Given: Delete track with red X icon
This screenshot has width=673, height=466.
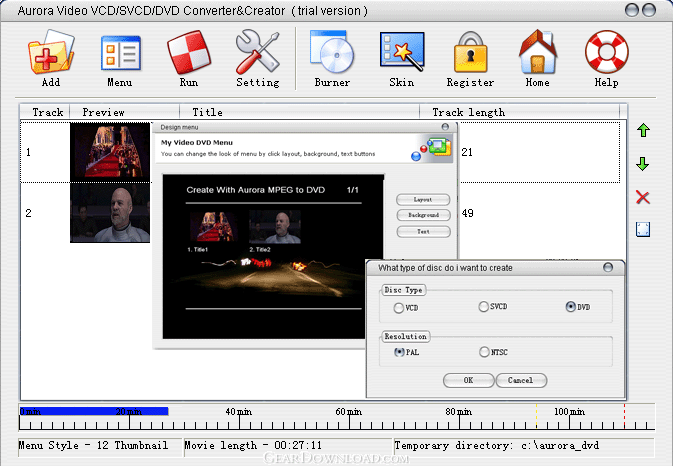Looking at the screenshot, I should pos(643,197).
